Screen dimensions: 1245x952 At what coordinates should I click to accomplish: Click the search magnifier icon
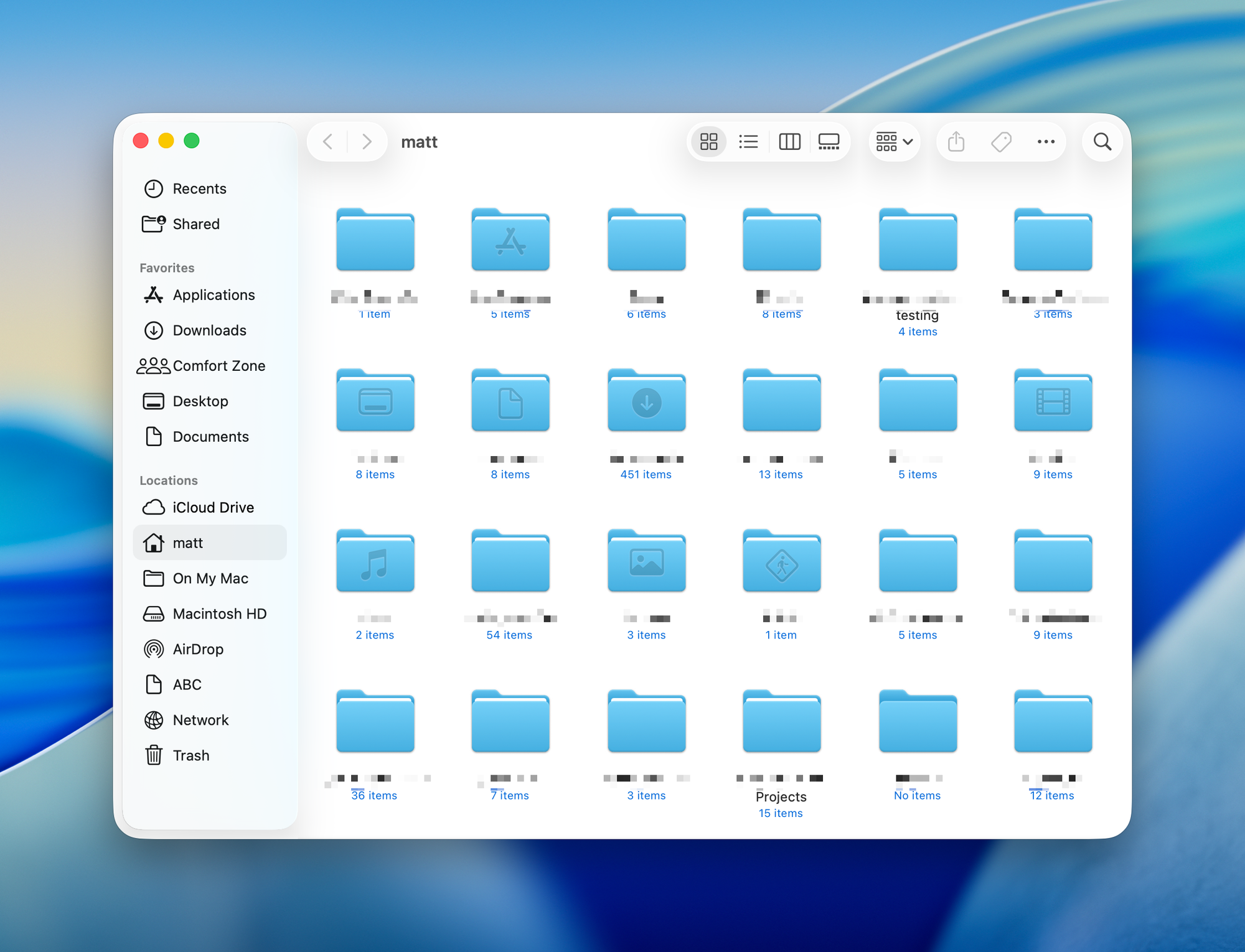pos(1102,142)
